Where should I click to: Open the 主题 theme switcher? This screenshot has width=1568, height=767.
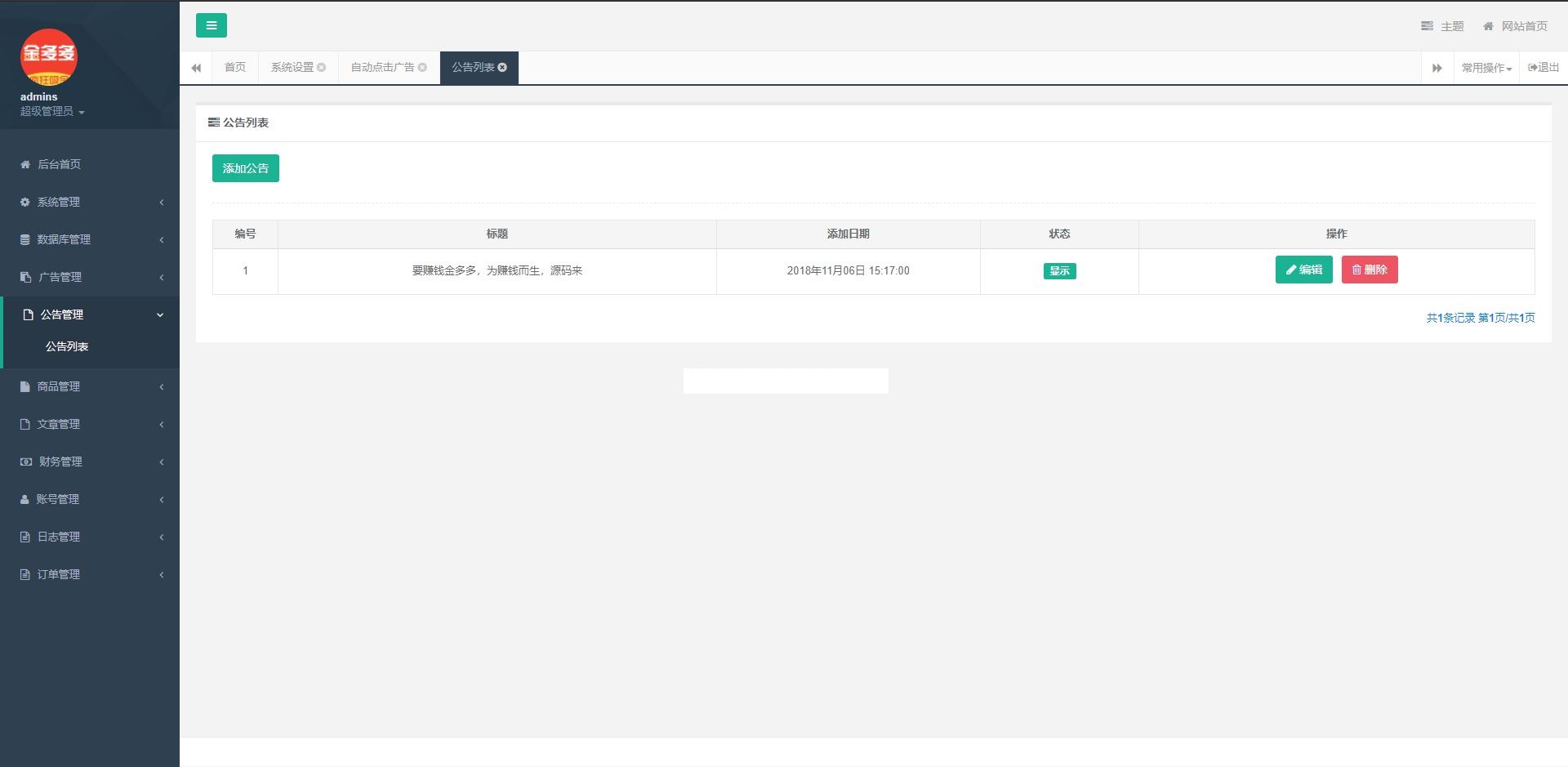(1442, 26)
